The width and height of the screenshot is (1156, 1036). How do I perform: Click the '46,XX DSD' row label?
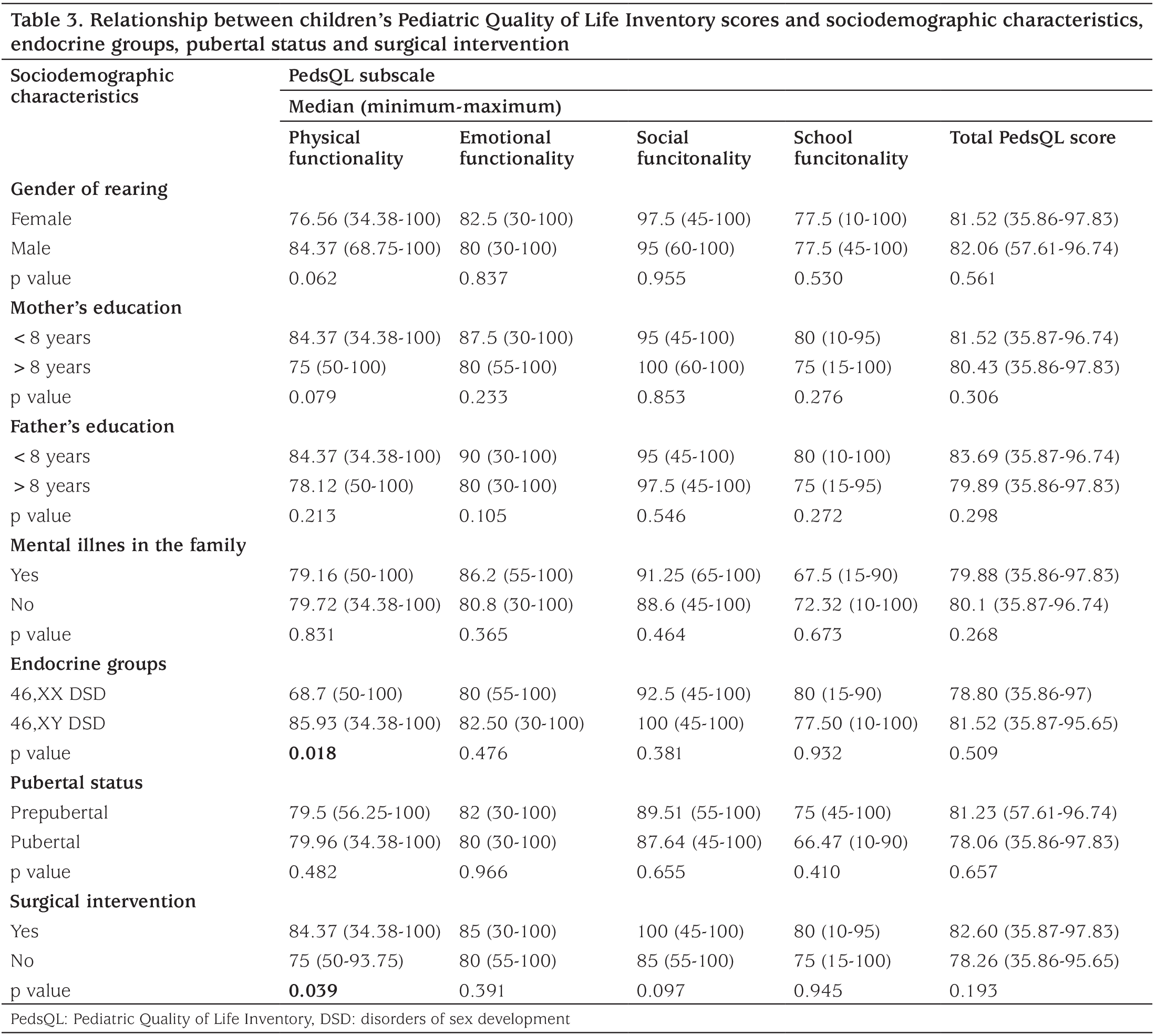(x=58, y=694)
